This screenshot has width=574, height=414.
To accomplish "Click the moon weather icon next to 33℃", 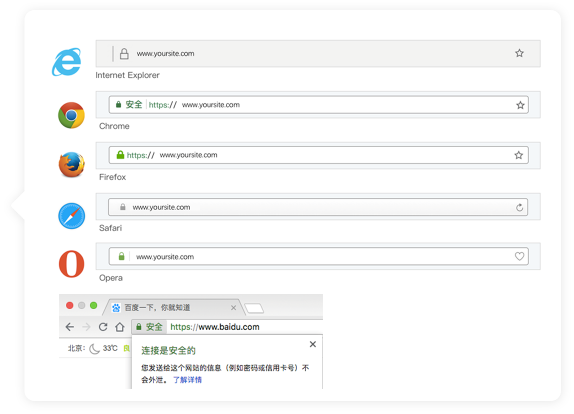I will (94, 348).
